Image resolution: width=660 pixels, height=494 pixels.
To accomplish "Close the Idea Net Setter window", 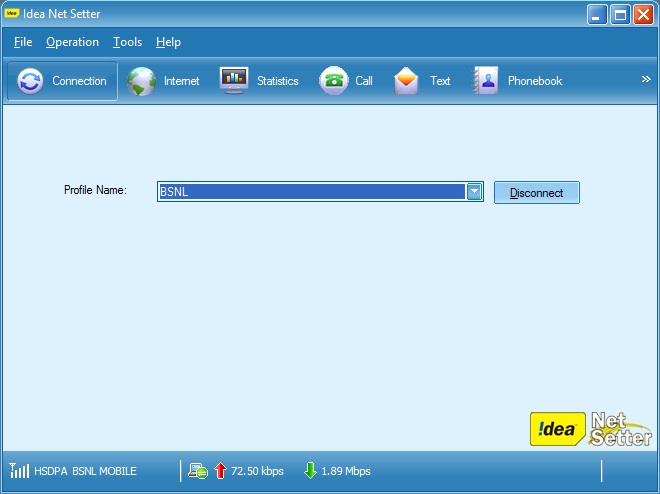I will click(x=644, y=15).
